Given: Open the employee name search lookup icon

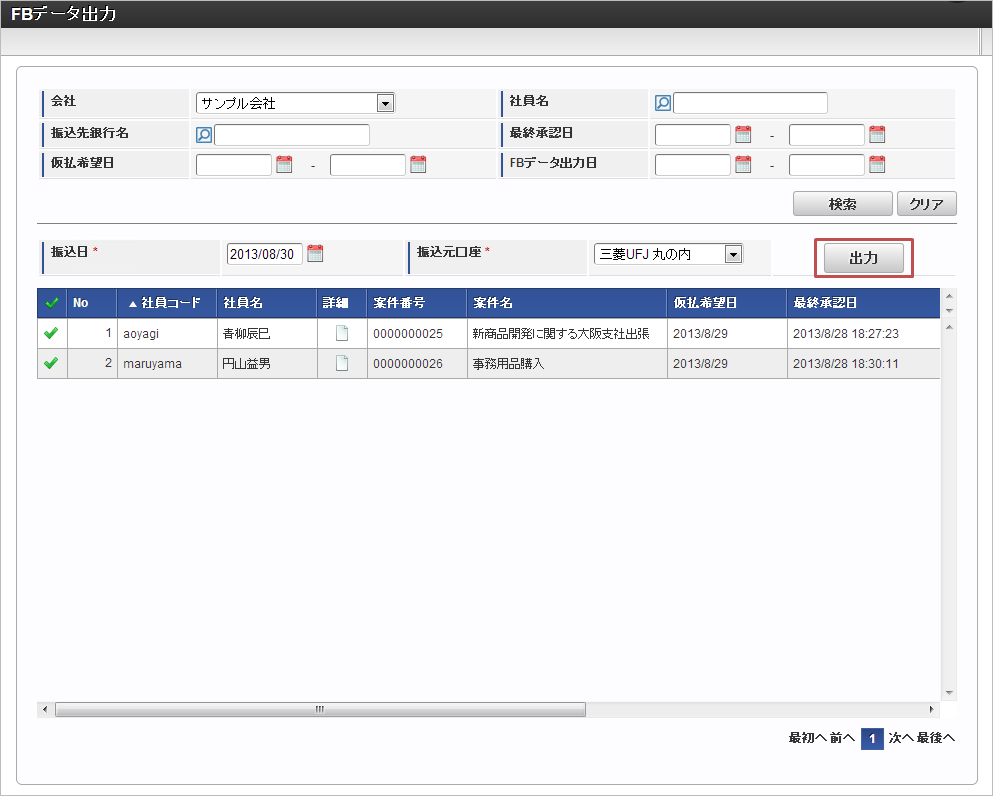Looking at the screenshot, I should click(x=662, y=103).
